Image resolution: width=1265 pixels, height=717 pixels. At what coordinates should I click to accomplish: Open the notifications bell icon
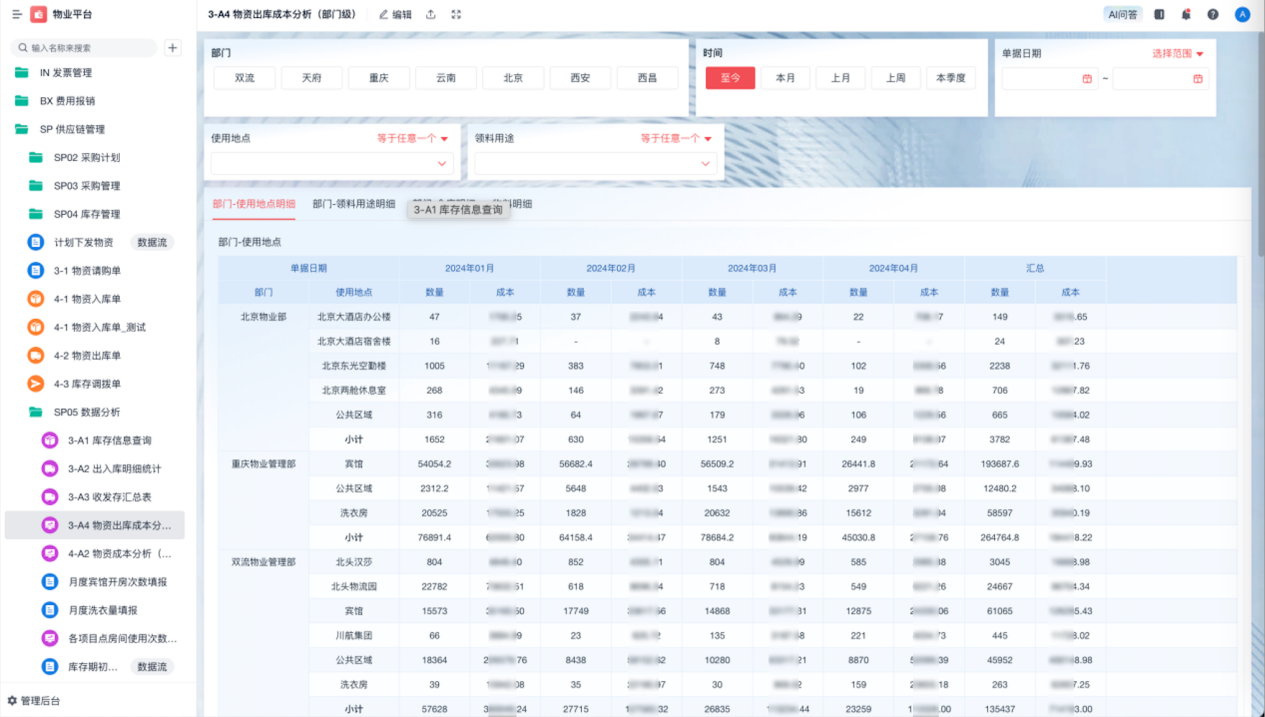[x=1186, y=15]
